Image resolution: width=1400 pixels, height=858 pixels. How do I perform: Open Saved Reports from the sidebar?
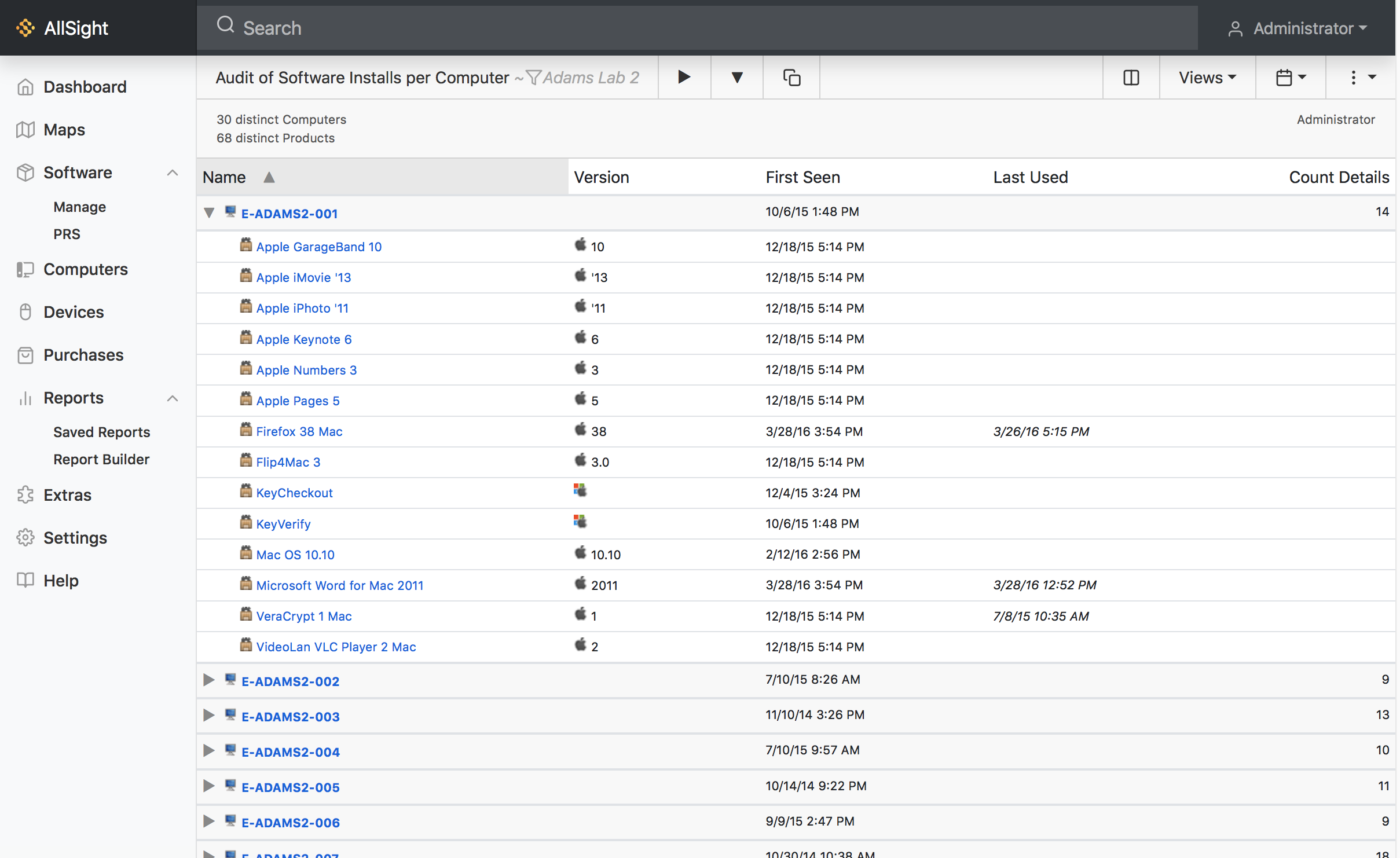pos(102,432)
